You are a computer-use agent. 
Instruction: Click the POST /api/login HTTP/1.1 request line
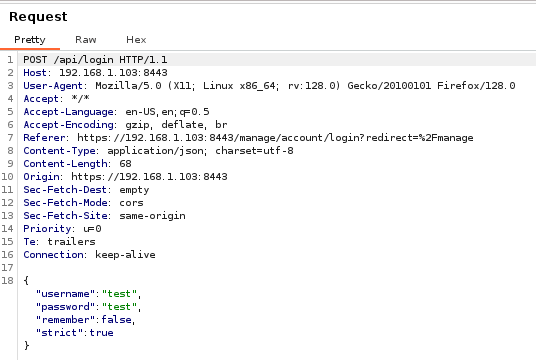95,59
